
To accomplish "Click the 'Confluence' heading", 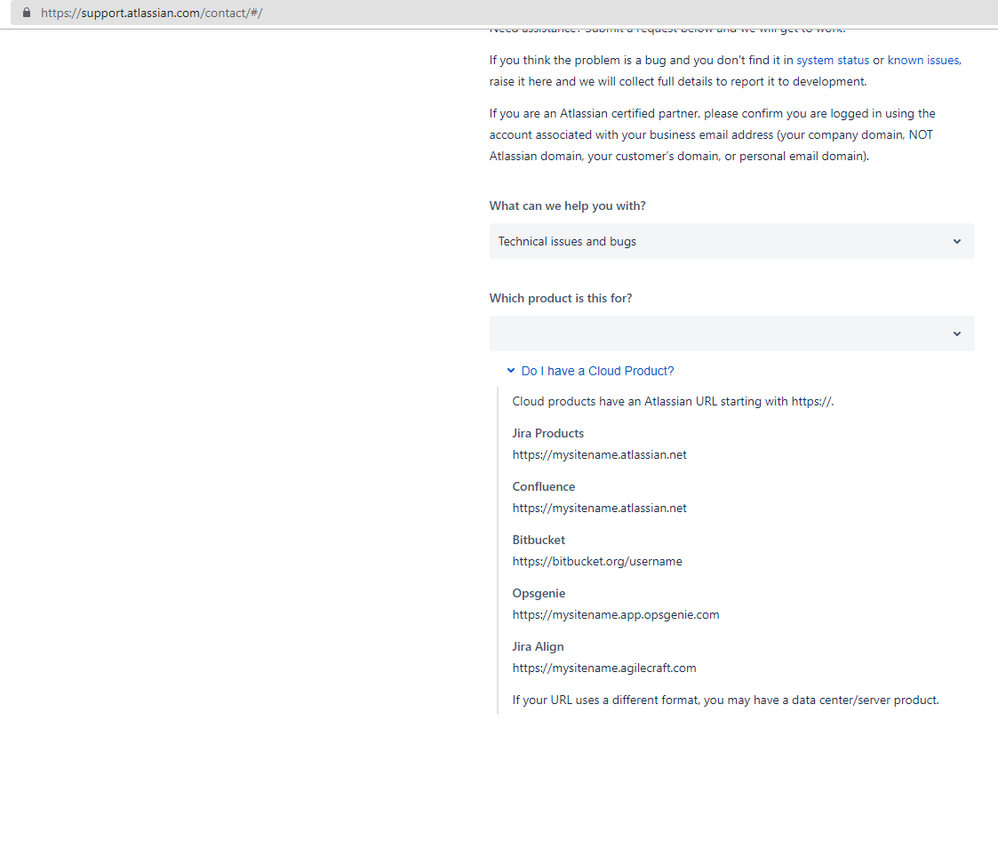I will click(x=544, y=487).
